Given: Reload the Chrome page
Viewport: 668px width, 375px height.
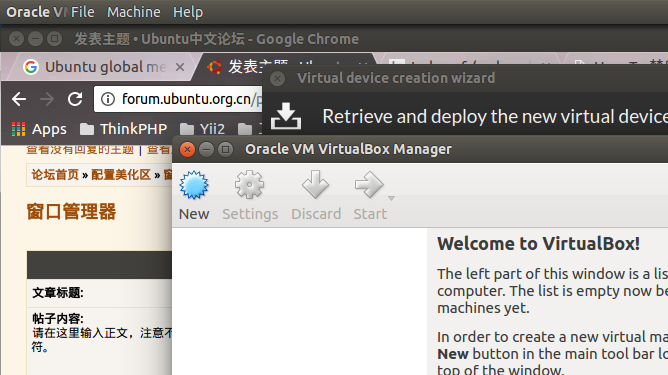Looking at the screenshot, I should coord(75,99).
